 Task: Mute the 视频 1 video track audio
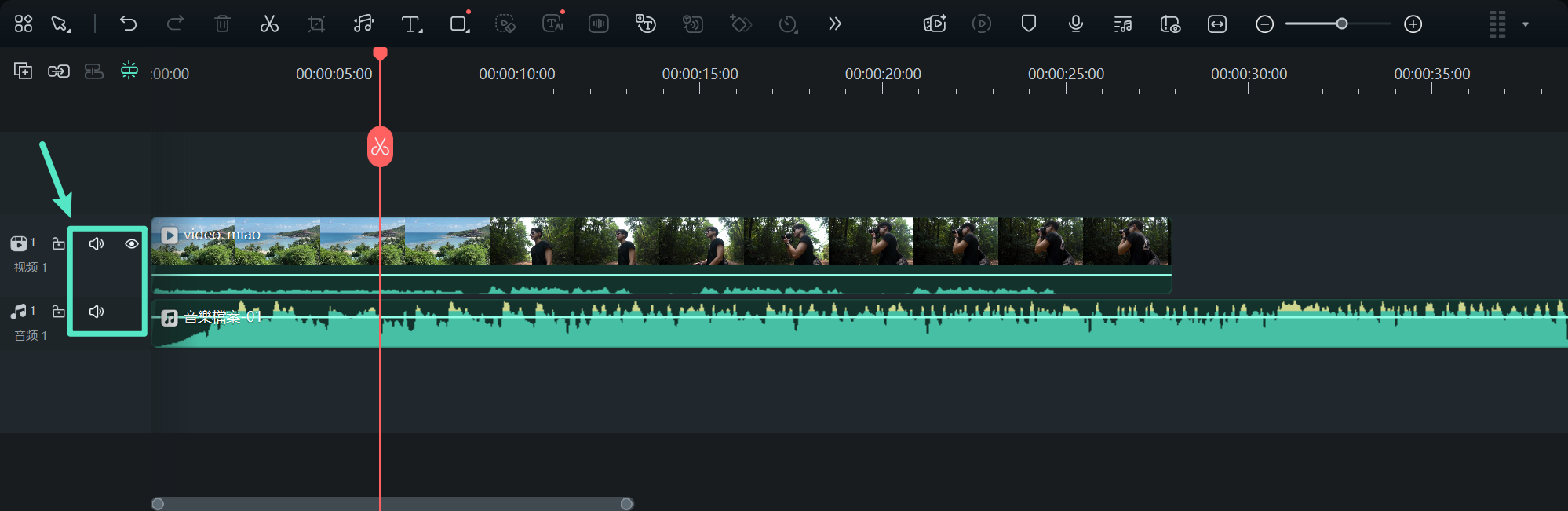97,244
